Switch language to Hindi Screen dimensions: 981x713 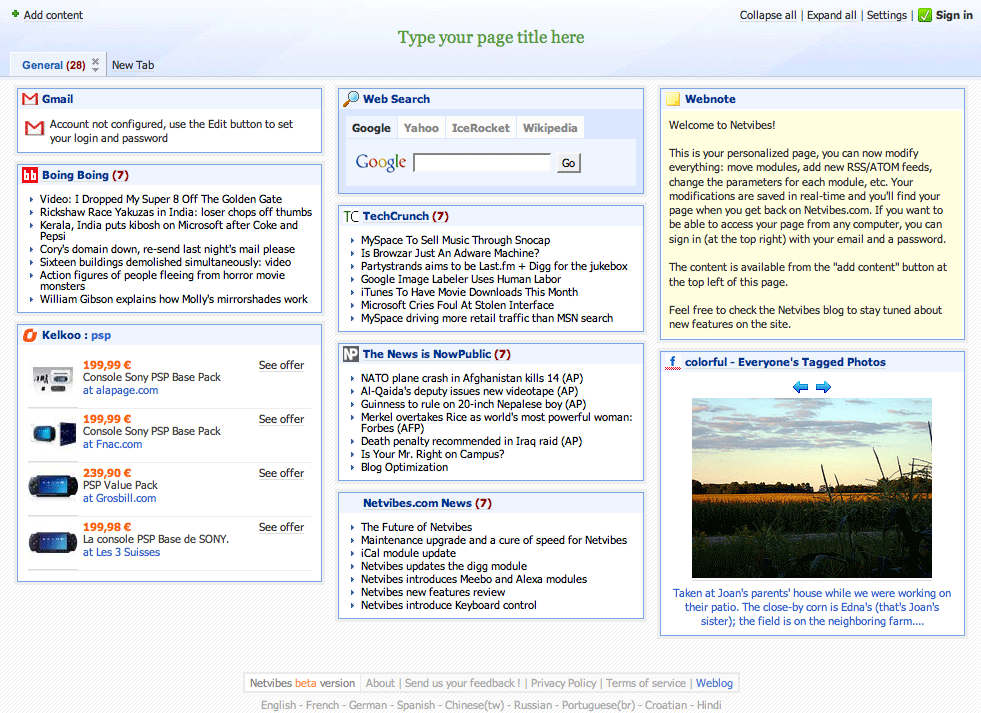[x=709, y=705]
